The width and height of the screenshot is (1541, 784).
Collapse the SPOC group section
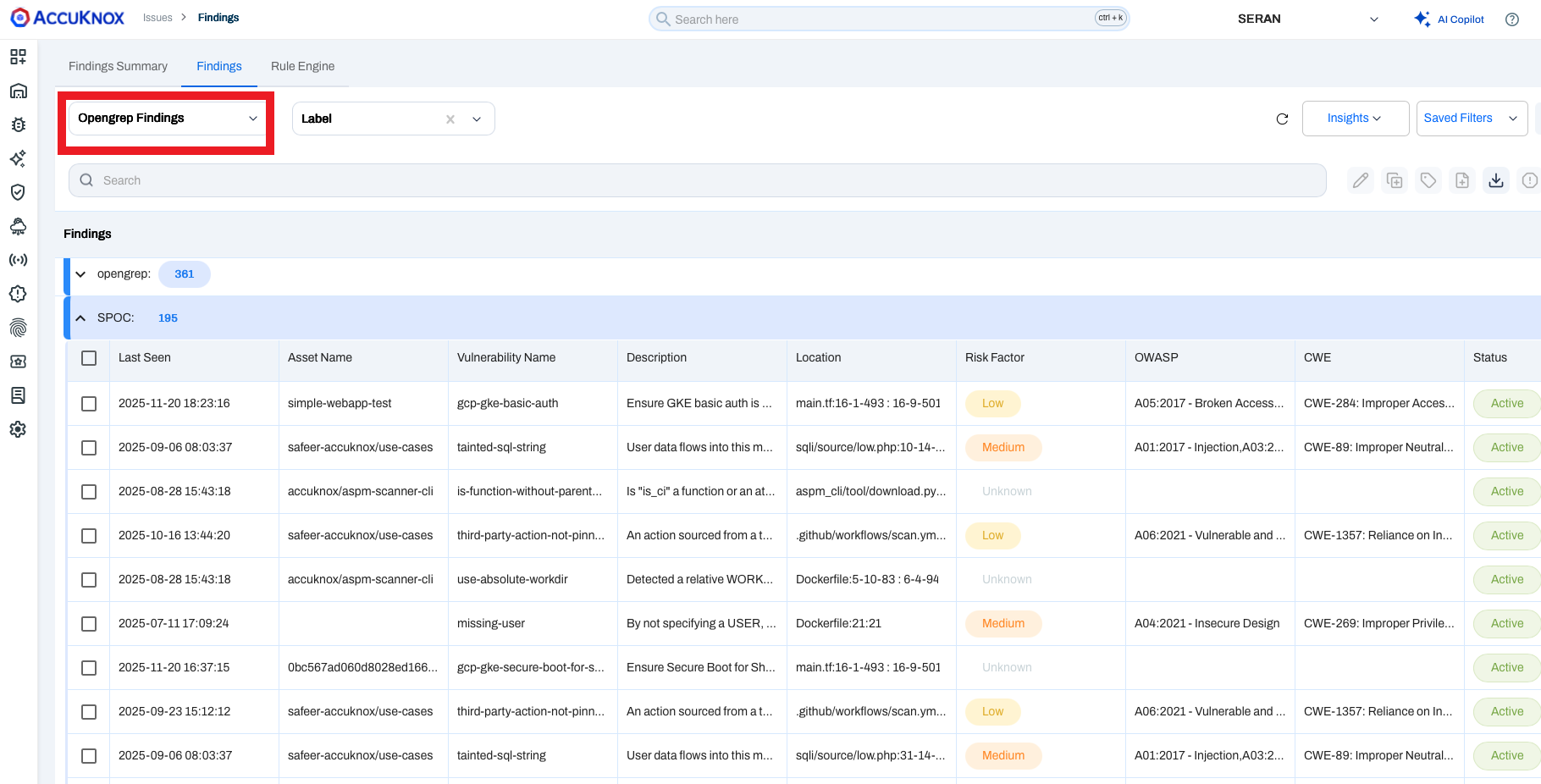click(x=80, y=318)
